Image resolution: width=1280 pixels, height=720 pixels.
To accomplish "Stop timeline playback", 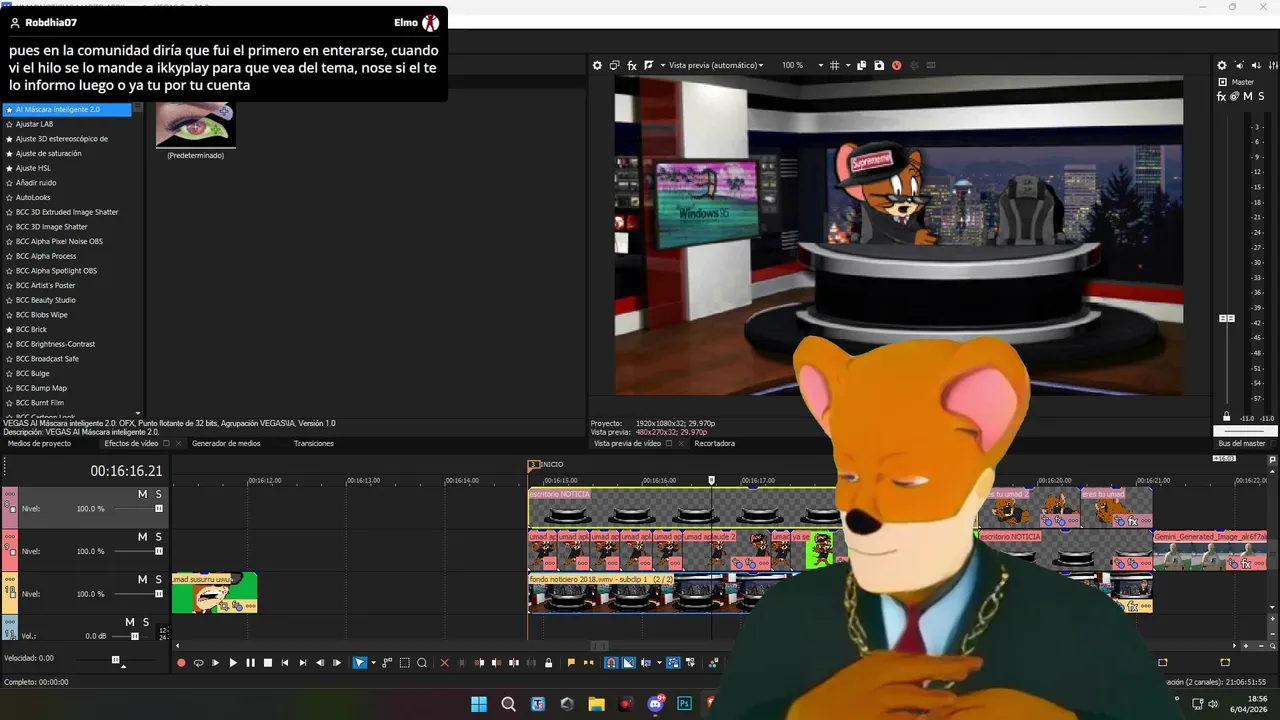I will click(x=268, y=663).
